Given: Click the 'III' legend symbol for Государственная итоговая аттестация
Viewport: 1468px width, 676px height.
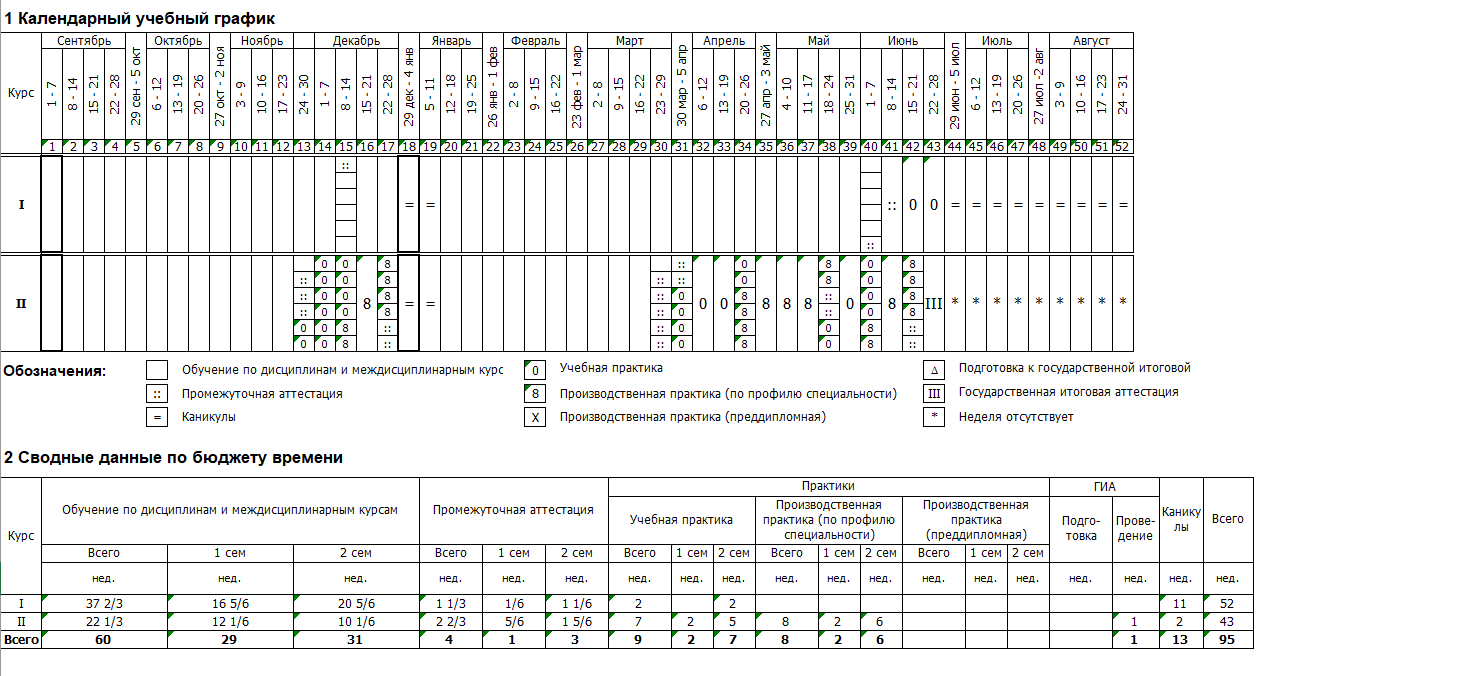Looking at the screenshot, I should [933, 394].
